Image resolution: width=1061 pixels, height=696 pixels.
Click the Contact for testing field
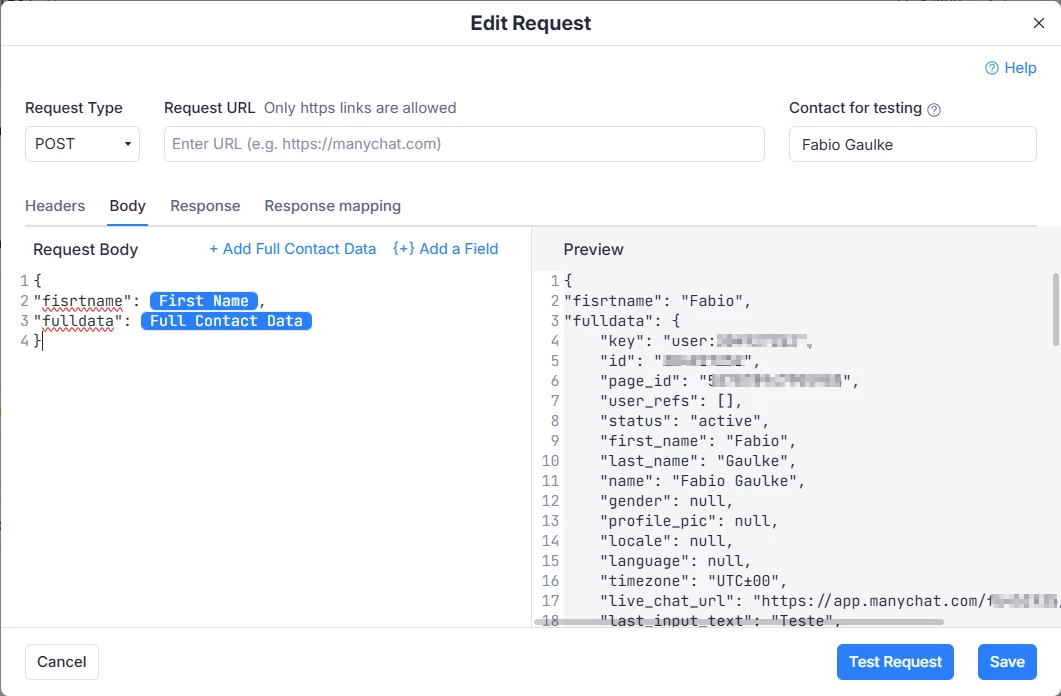(912, 144)
